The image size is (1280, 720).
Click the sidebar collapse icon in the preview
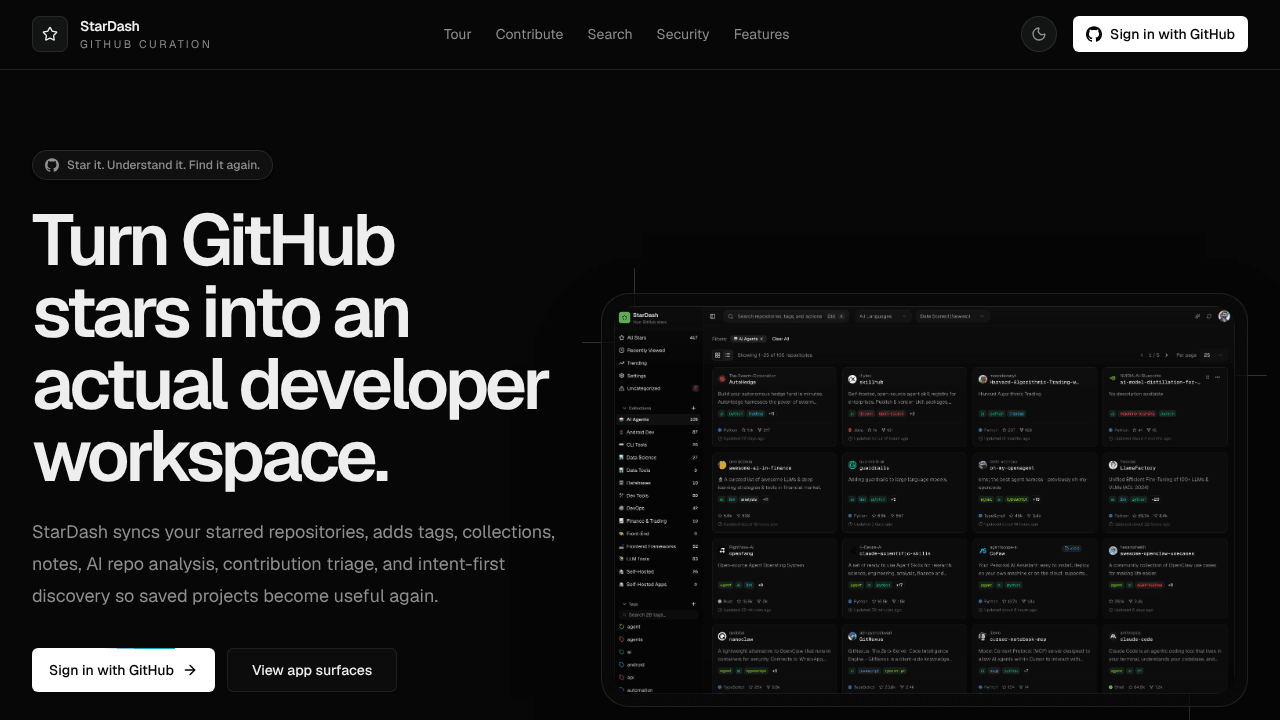pyautogui.click(x=712, y=316)
